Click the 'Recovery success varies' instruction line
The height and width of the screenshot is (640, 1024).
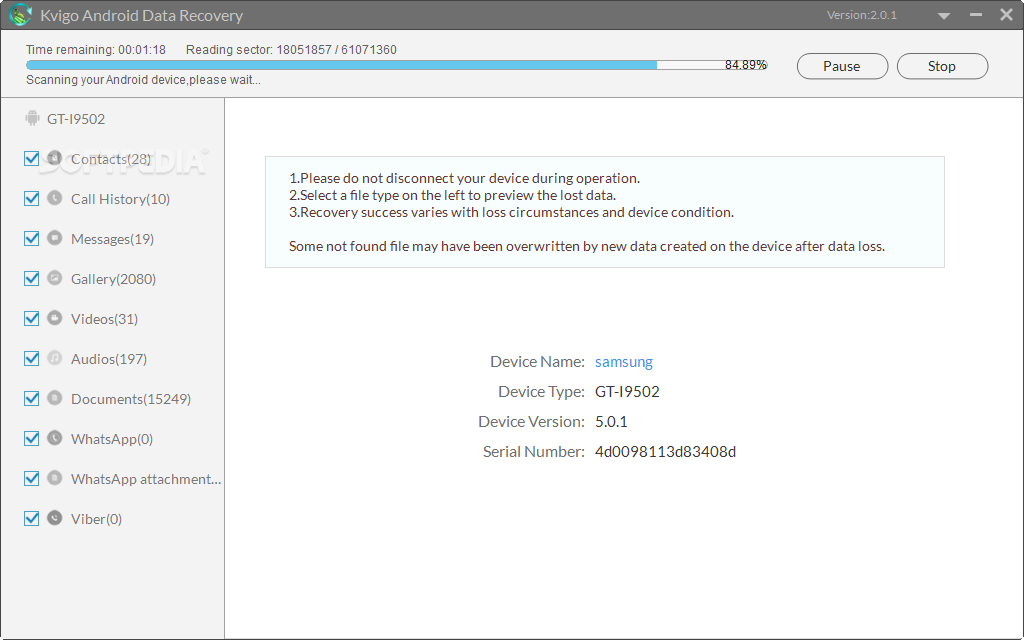click(511, 212)
